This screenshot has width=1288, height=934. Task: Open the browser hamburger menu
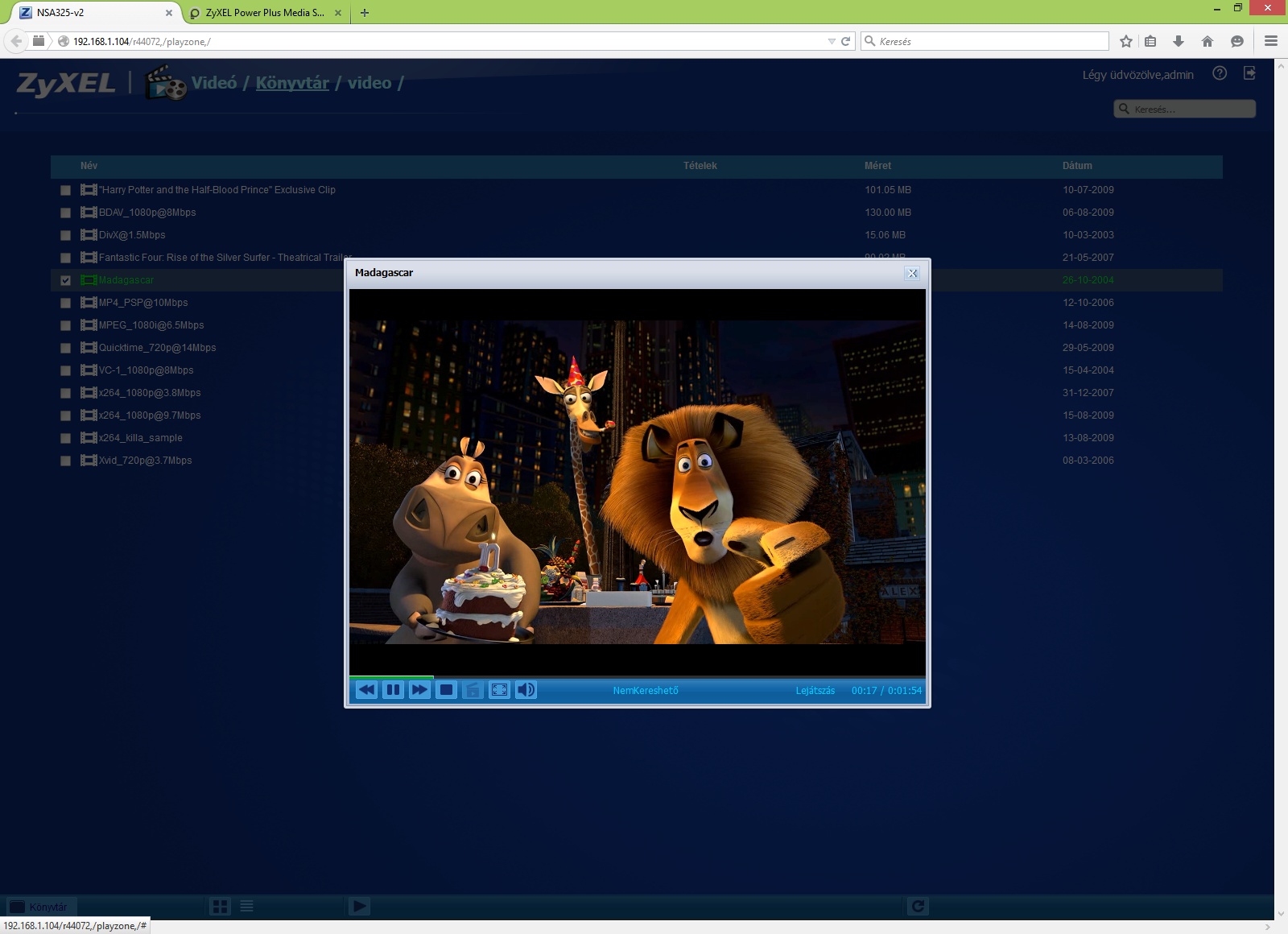coord(1271,41)
